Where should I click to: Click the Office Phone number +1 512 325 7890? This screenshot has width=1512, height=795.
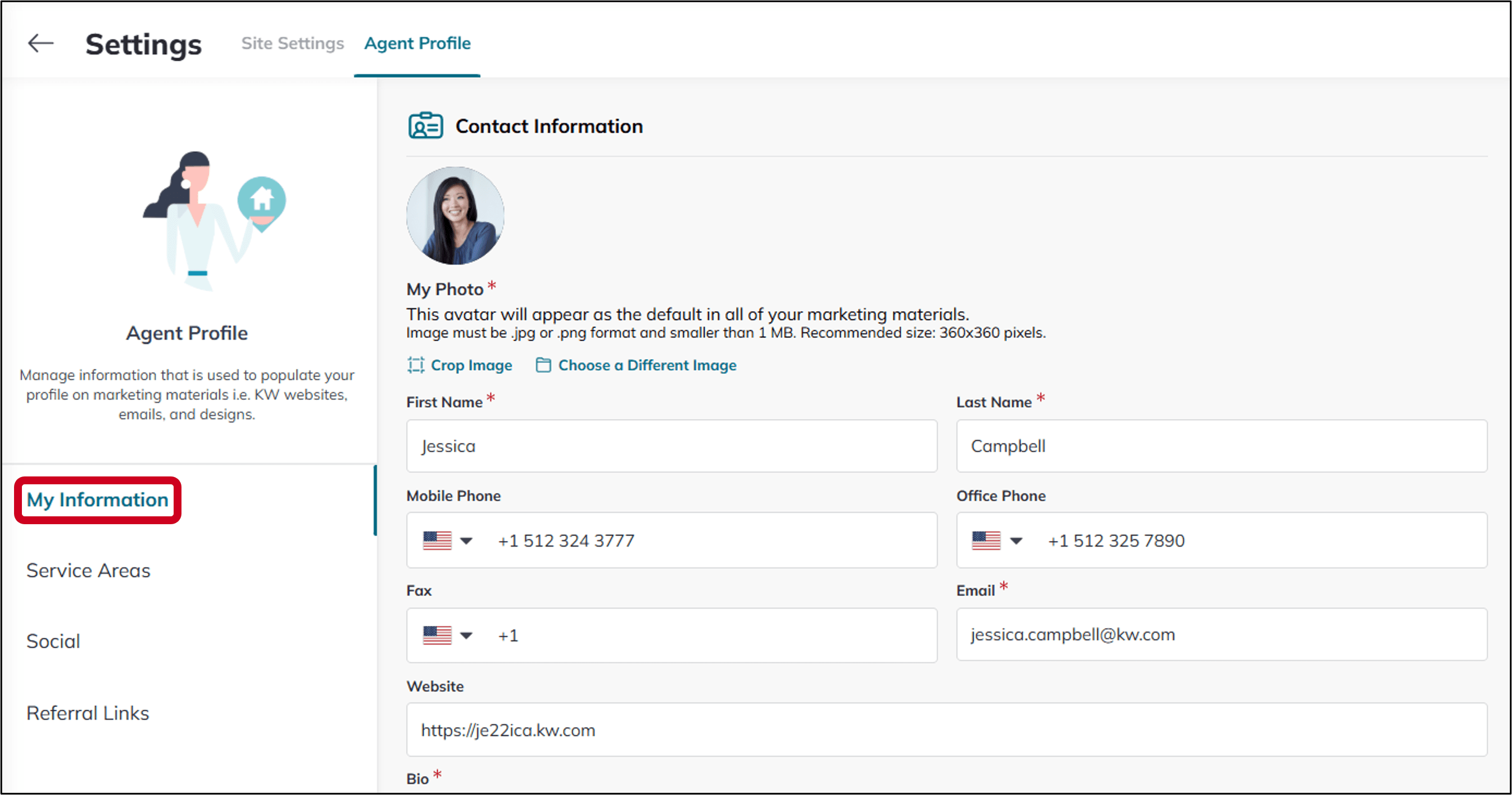(1116, 541)
